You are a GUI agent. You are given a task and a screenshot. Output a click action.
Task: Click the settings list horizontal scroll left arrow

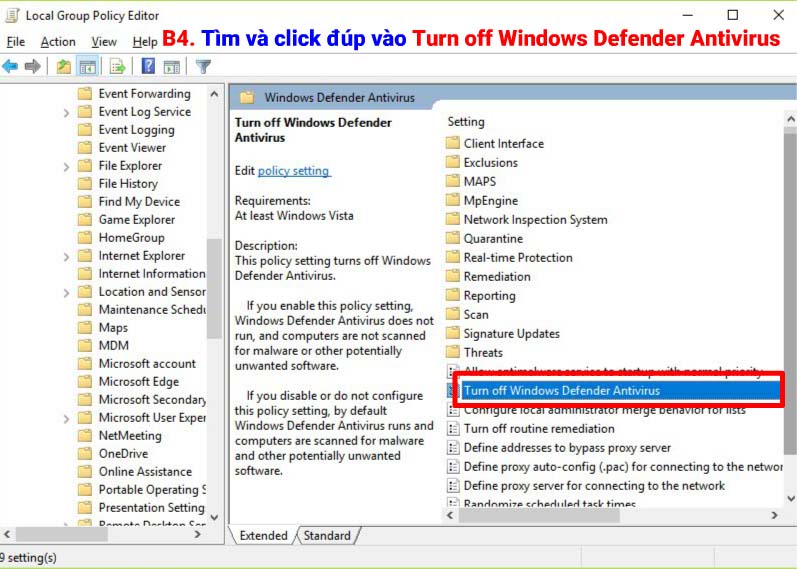pyautogui.click(x=450, y=515)
